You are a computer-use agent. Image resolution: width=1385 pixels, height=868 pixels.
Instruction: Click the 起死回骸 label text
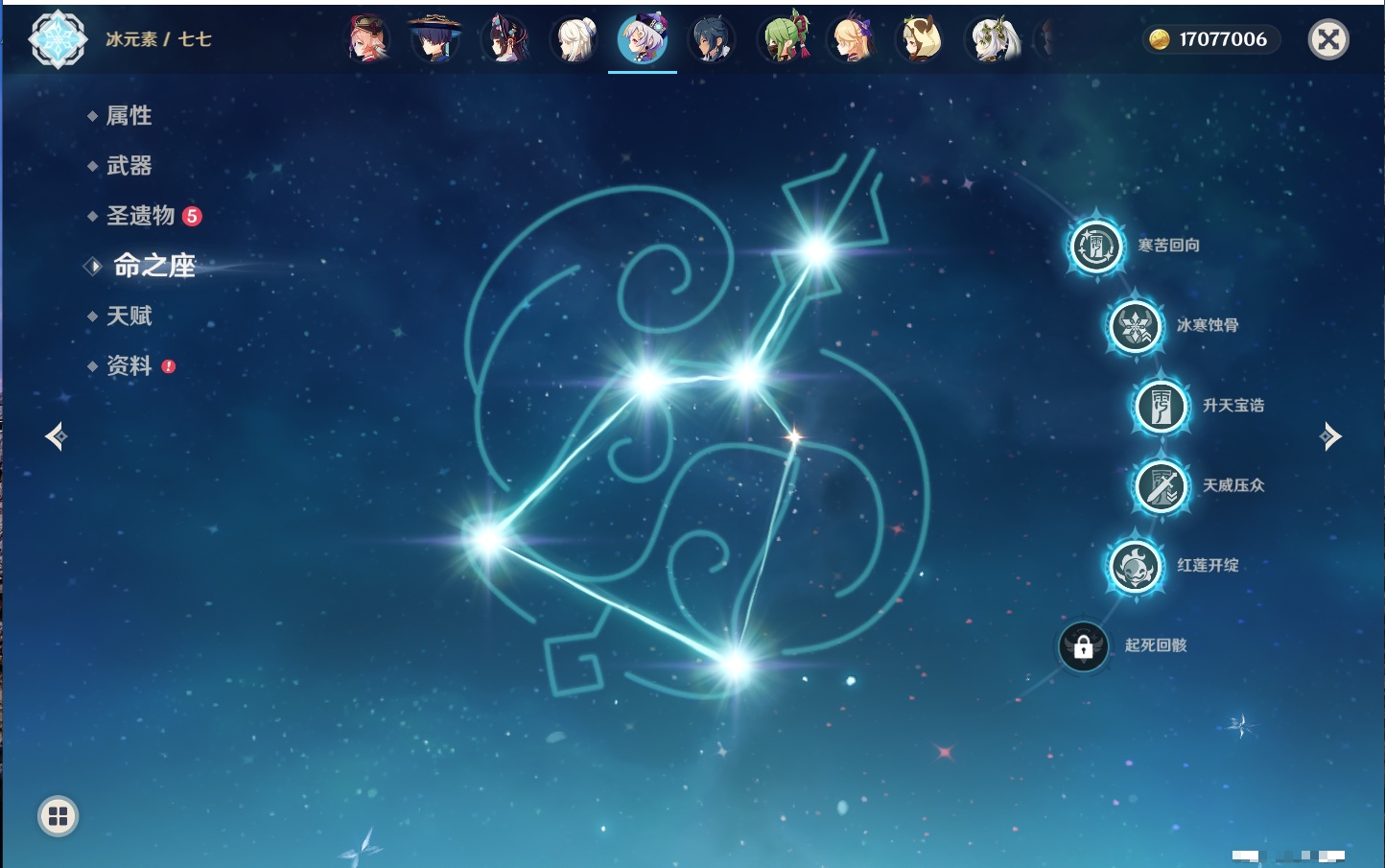(x=1156, y=645)
